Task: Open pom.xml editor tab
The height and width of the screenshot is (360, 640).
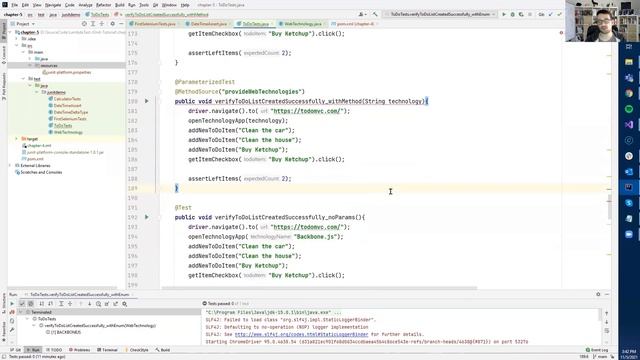Action: point(354,24)
